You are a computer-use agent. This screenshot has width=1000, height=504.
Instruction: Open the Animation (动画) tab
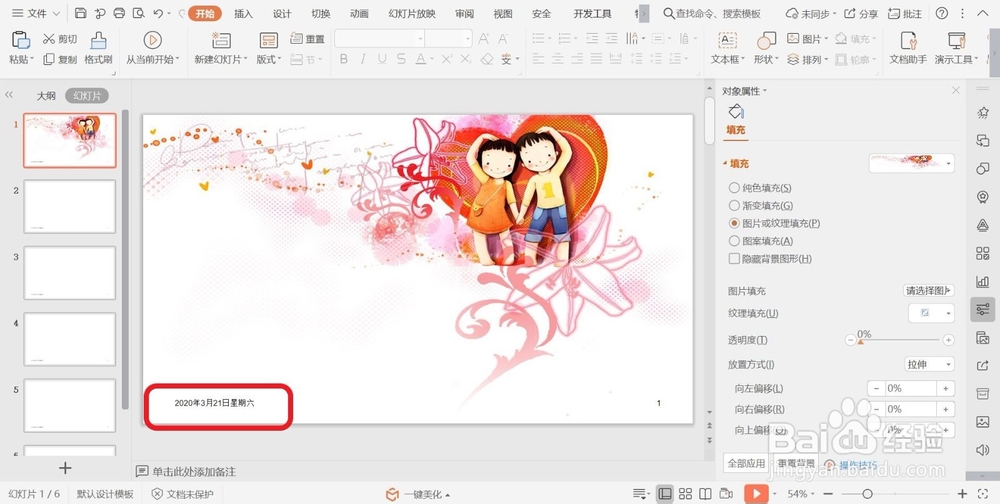point(359,13)
